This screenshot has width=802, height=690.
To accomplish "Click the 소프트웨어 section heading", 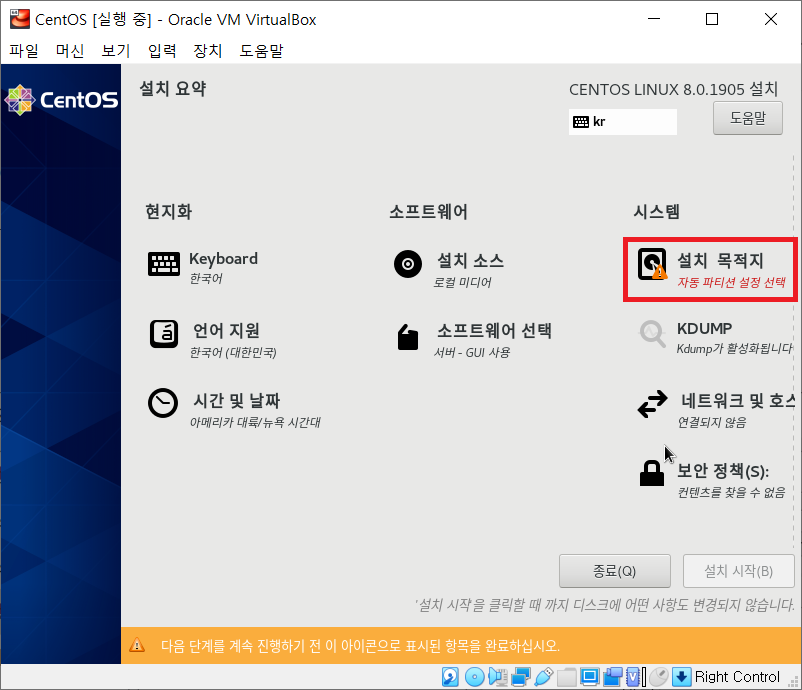I will (x=429, y=211).
